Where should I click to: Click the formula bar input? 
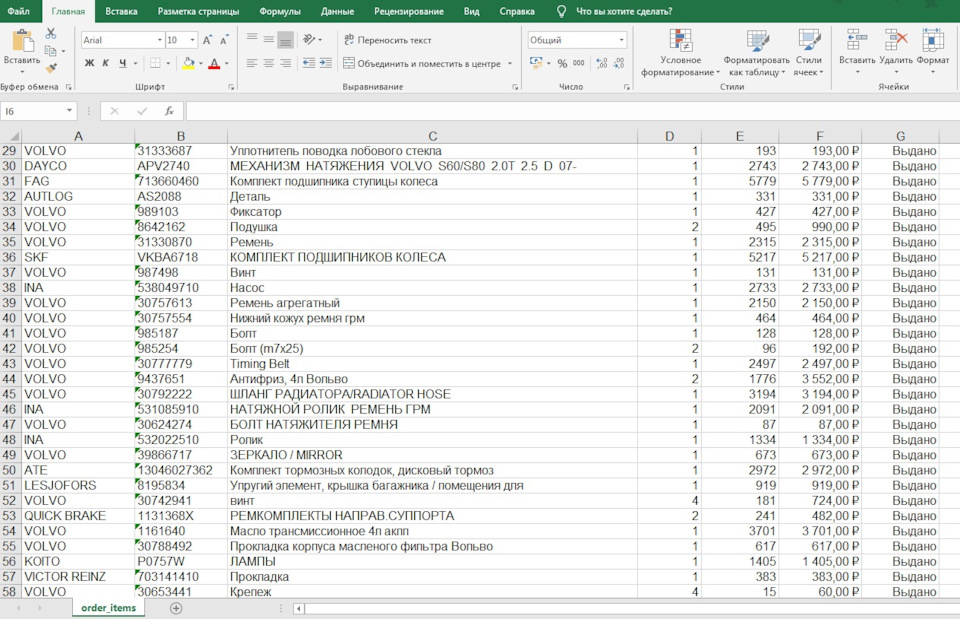[572, 111]
